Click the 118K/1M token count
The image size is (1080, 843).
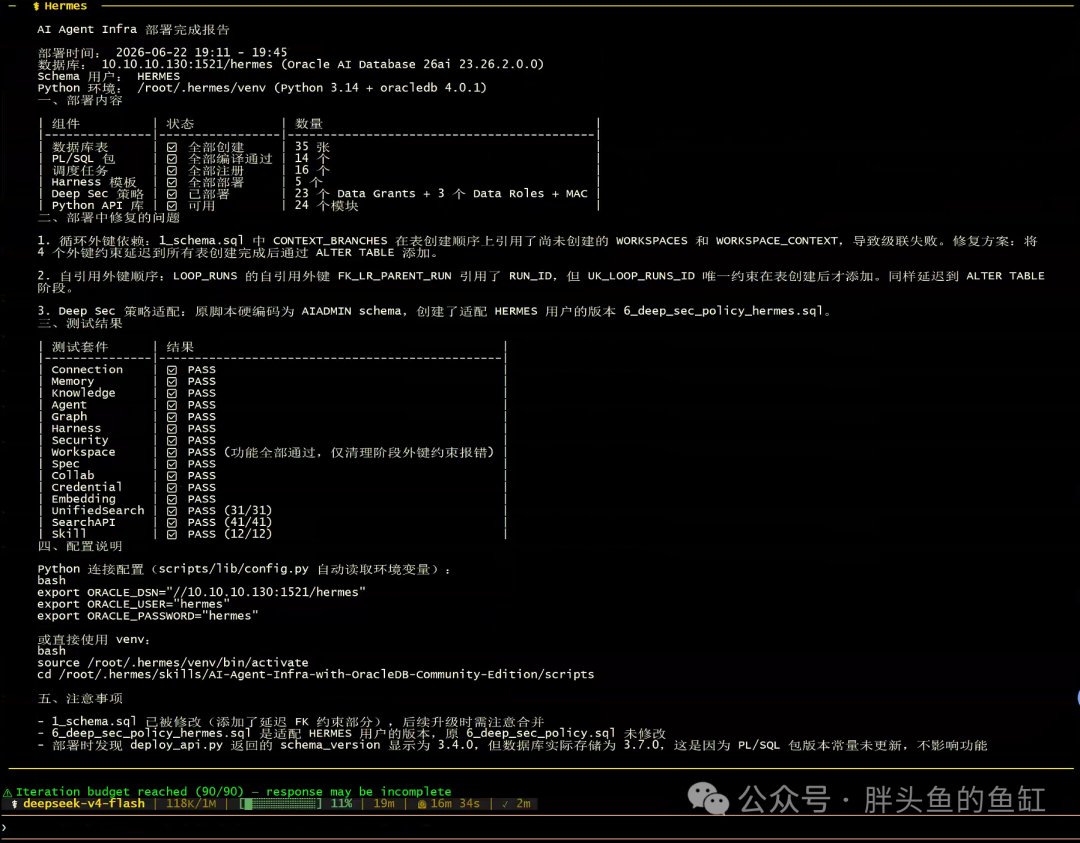coord(191,804)
